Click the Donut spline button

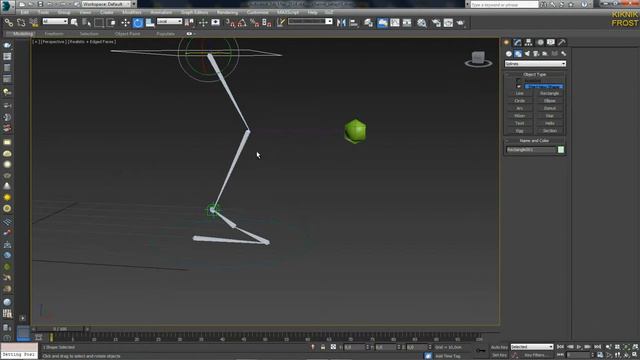click(550, 108)
